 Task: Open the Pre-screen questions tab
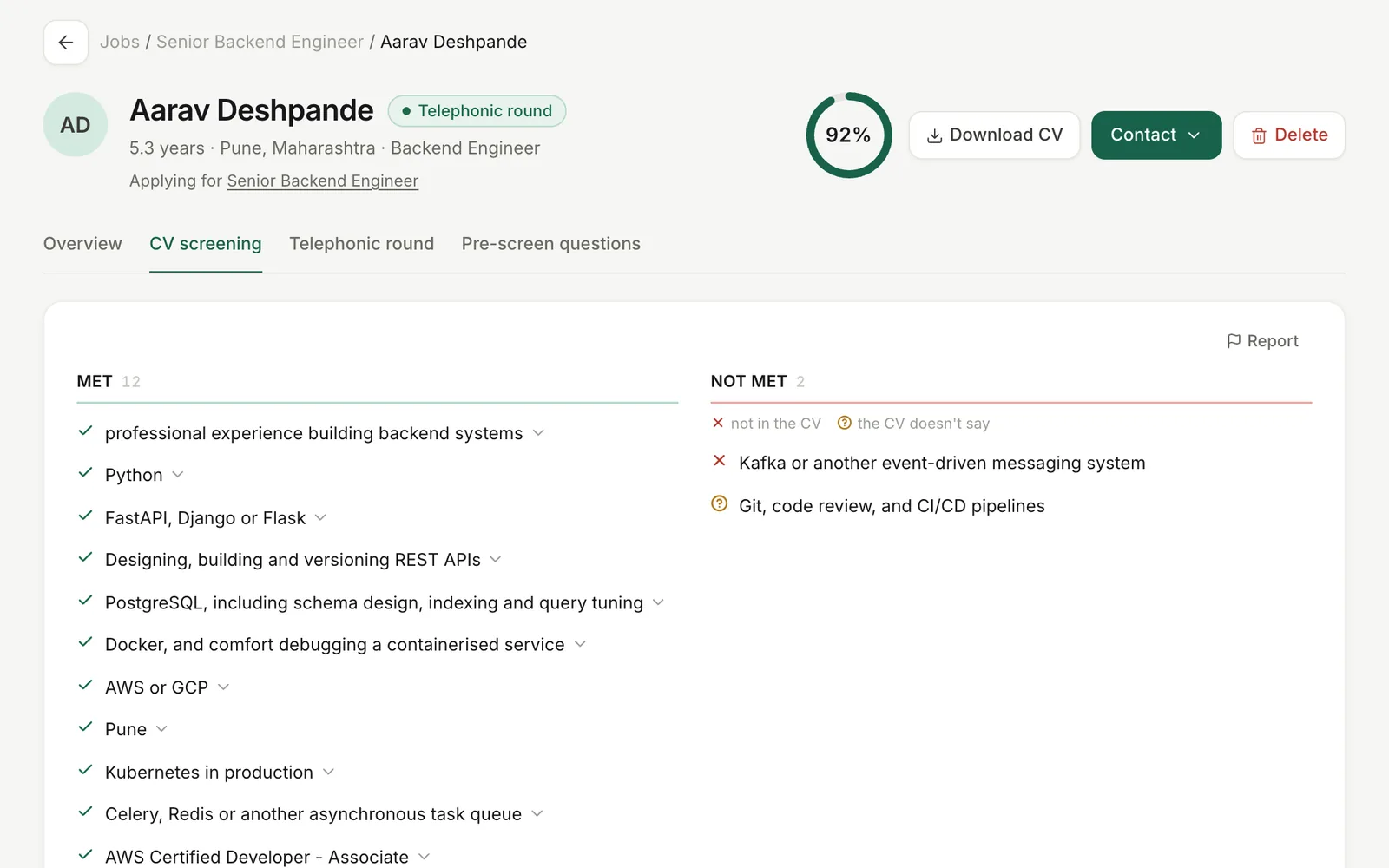[551, 244]
